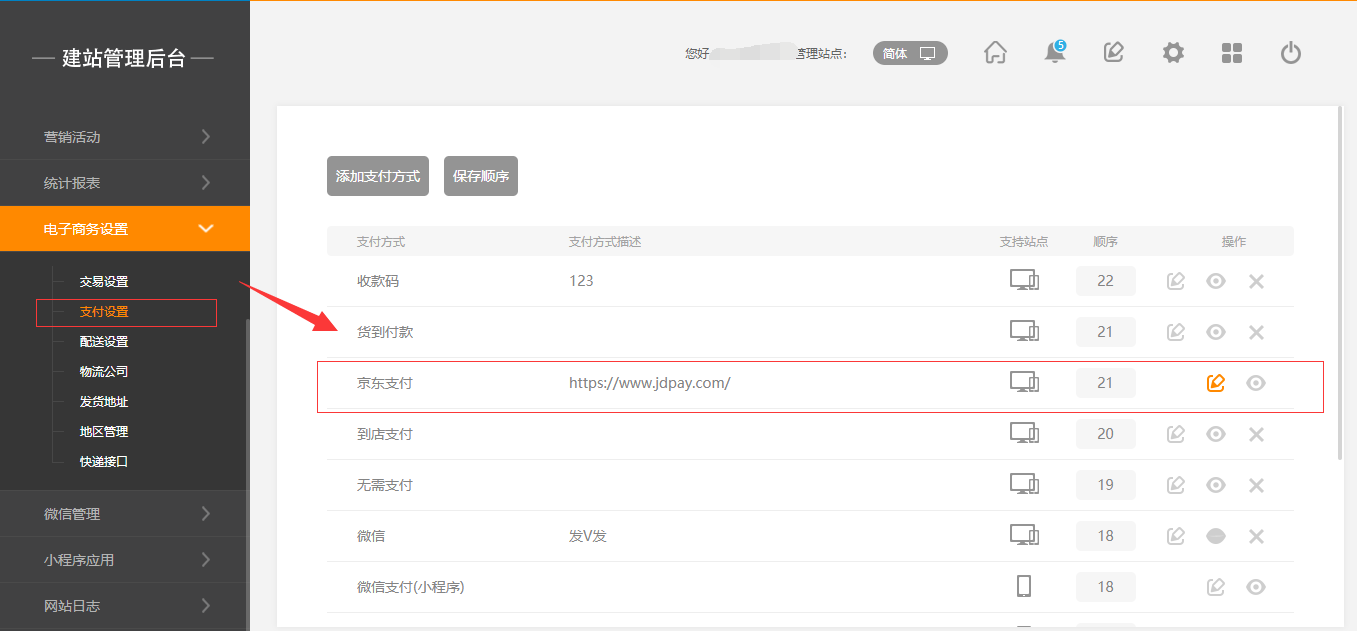The image size is (1357, 631).
Task: Delete the 收款码 payment method
Action: pyautogui.click(x=1257, y=282)
